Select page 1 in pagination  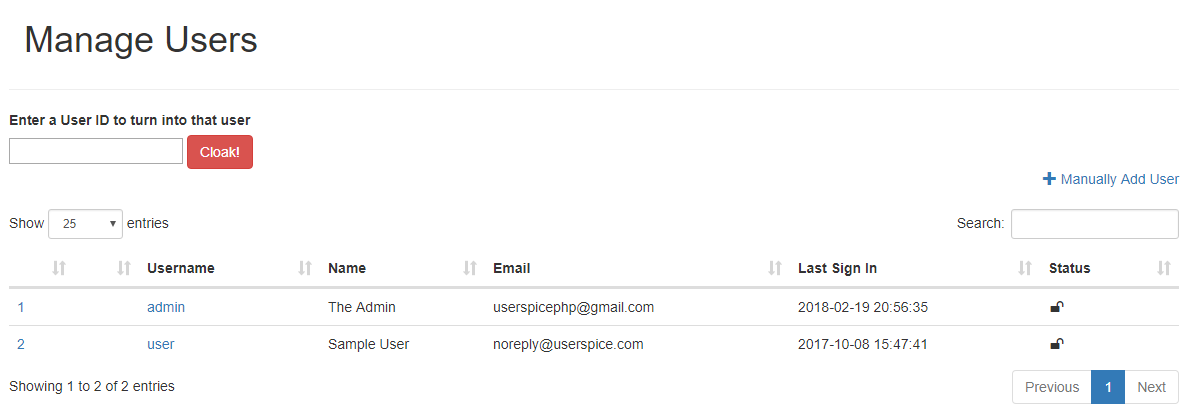[1108, 387]
